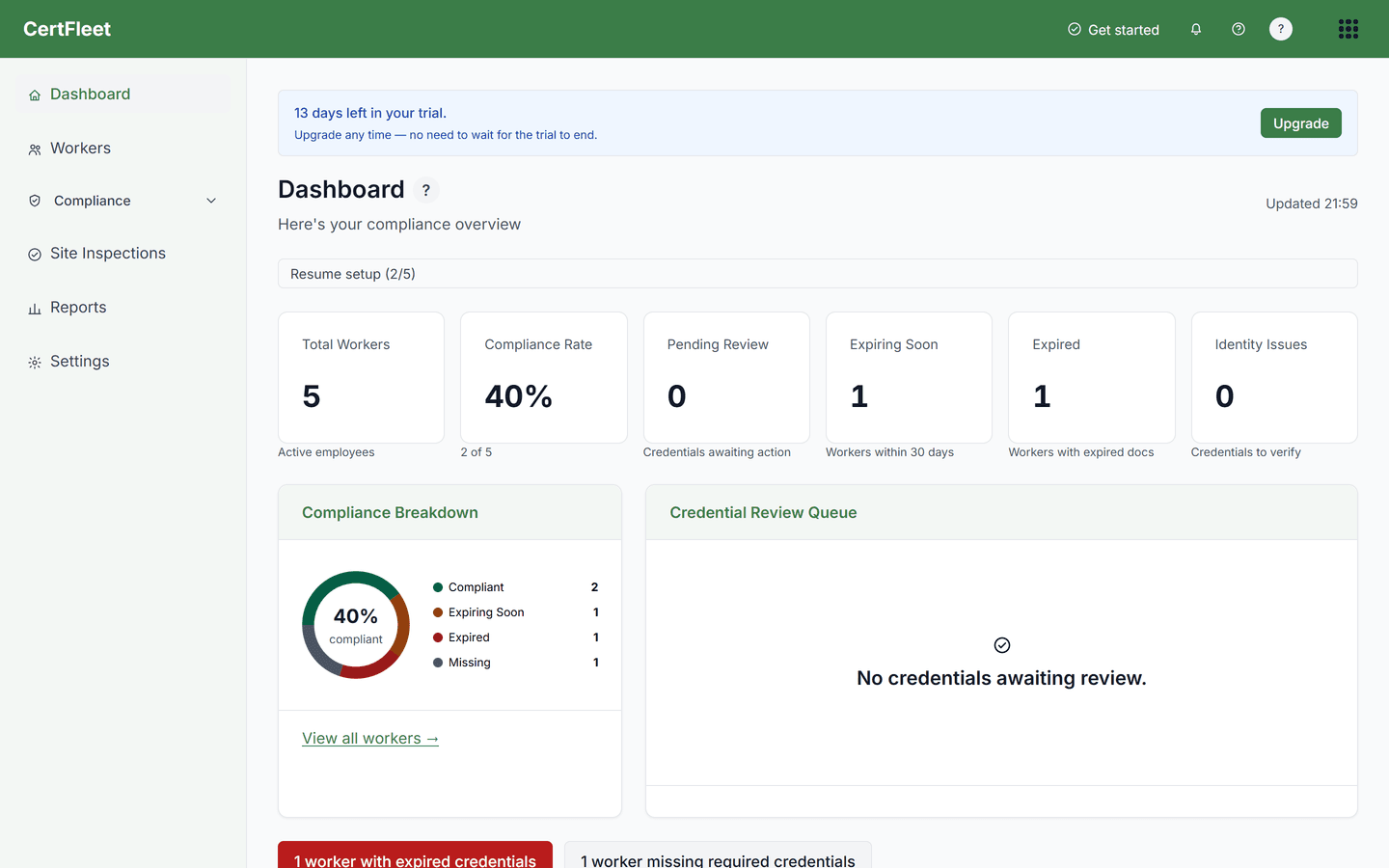The image size is (1389, 868).
Task: Click the Workers people icon in sidebar
Action: [35, 149]
